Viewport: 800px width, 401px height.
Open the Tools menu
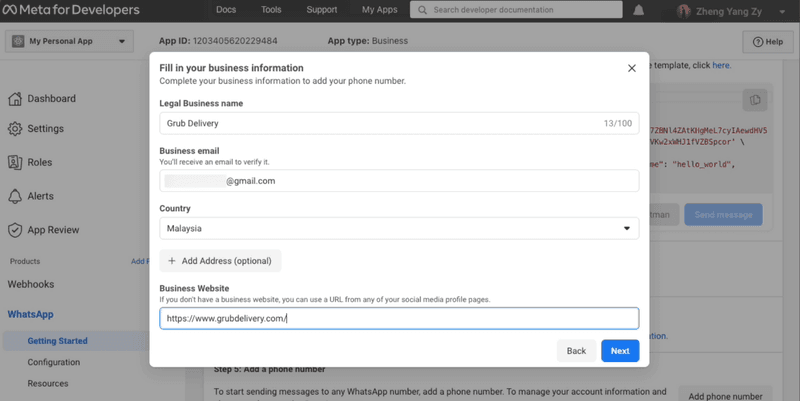click(271, 10)
